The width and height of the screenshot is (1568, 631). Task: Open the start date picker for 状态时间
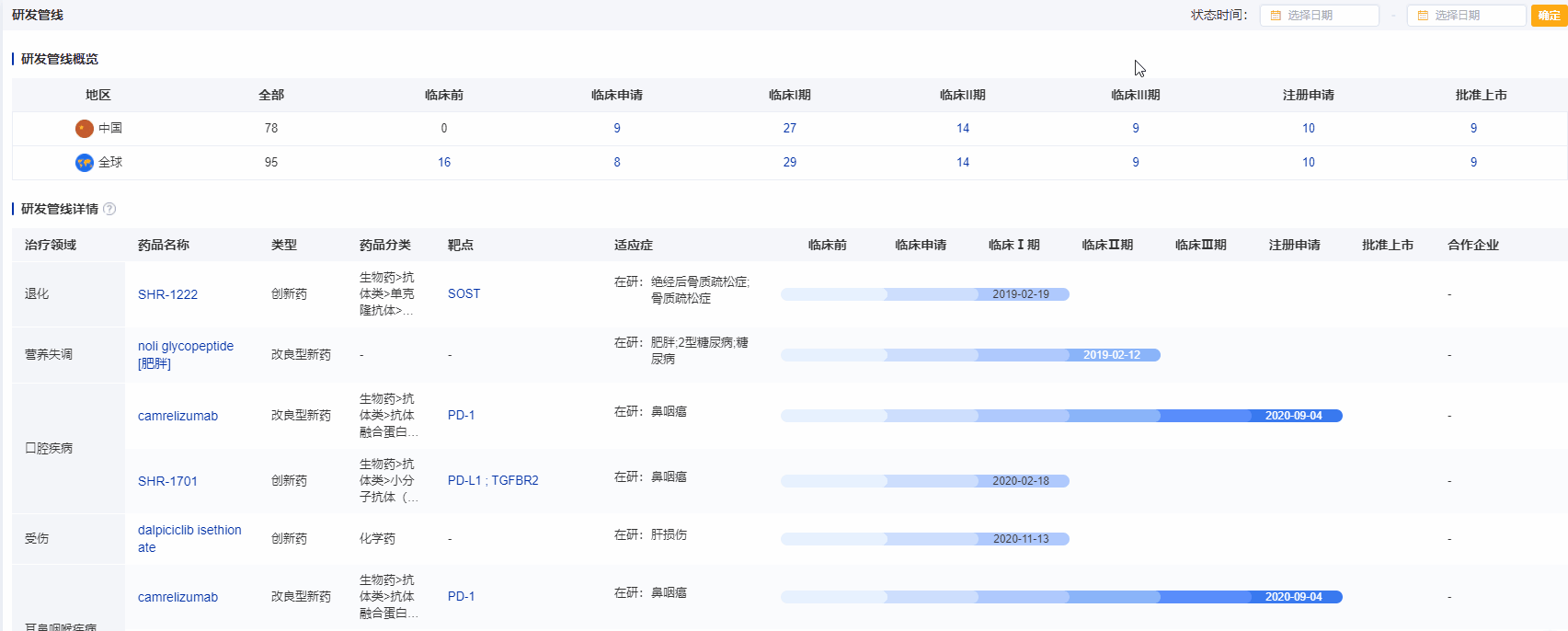pos(1320,16)
